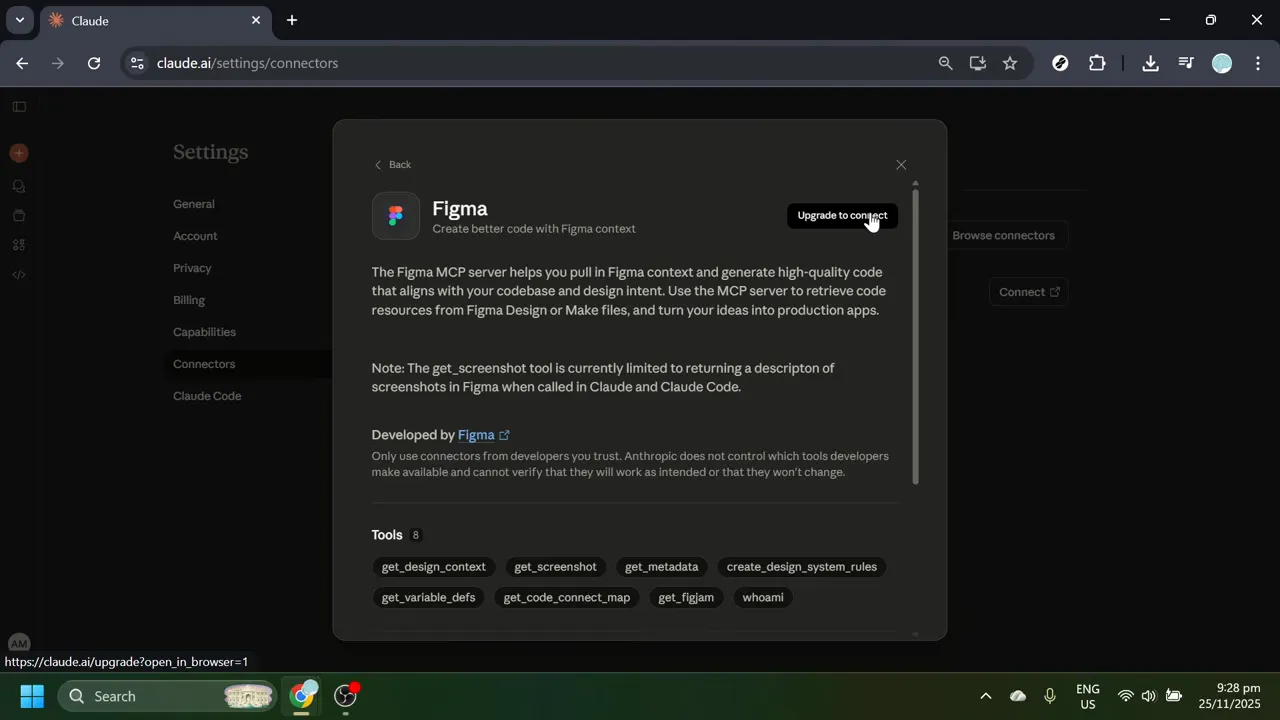The width and height of the screenshot is (1280, 720).
Task: Select create_design_system_rules tool chip
Action: pyautogui.click(x=801, y=567)
